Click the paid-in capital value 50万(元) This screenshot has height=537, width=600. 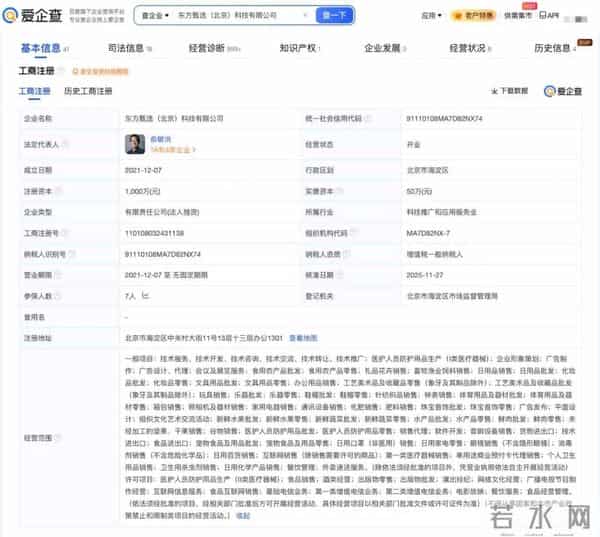coord(419,191)
